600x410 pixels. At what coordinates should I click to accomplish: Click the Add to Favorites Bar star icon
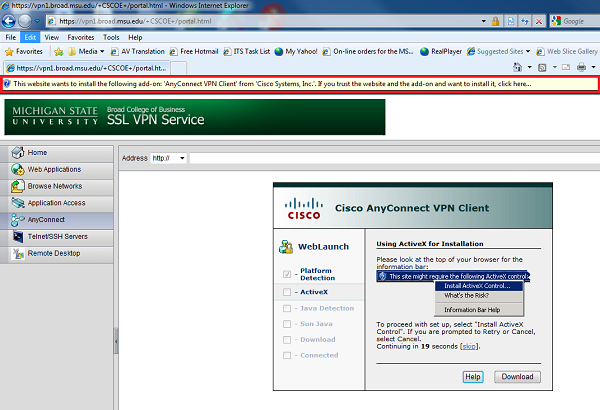pos(59,51)
